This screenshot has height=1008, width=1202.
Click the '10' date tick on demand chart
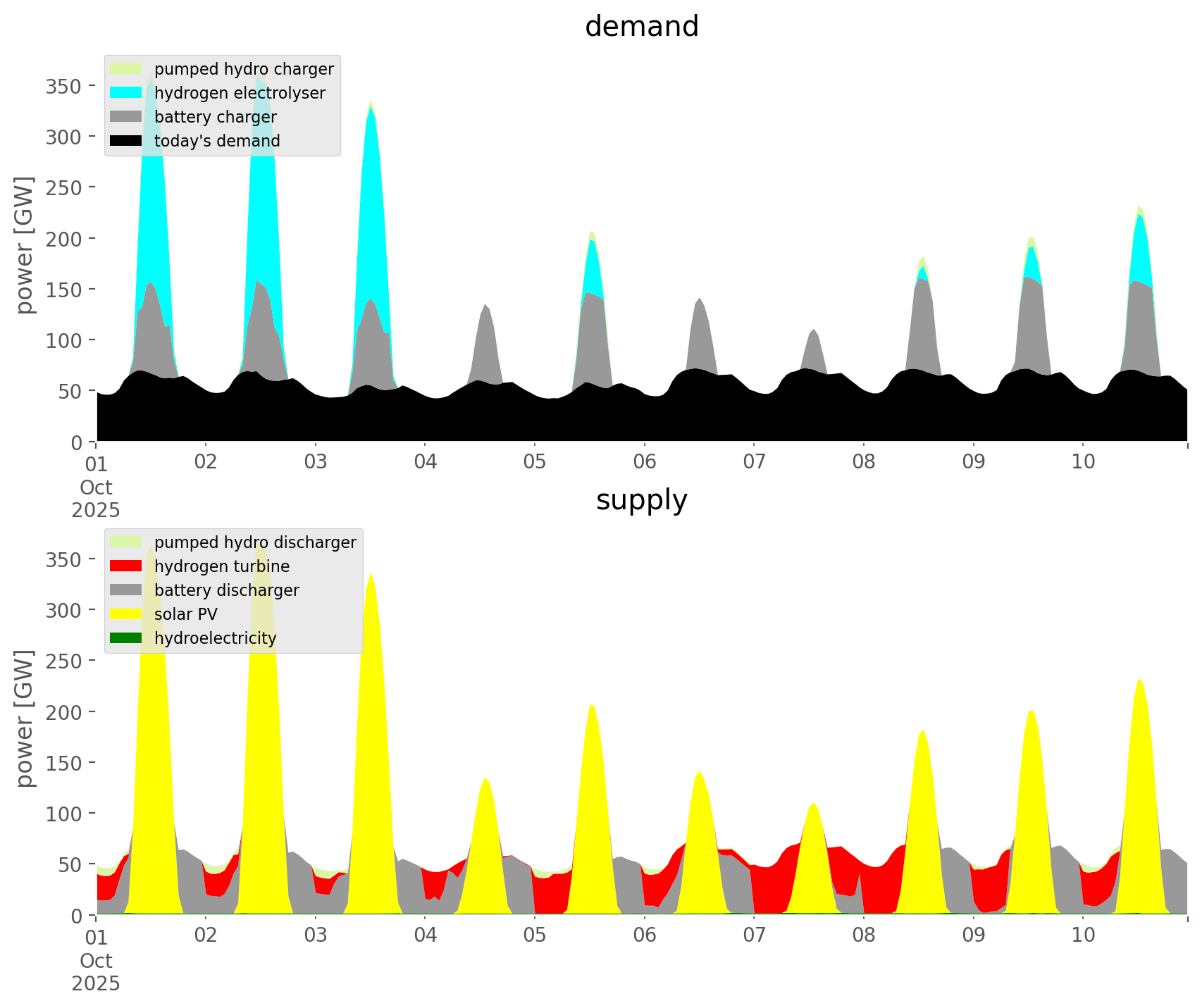pyautogui.click(x=1083, y=462)
